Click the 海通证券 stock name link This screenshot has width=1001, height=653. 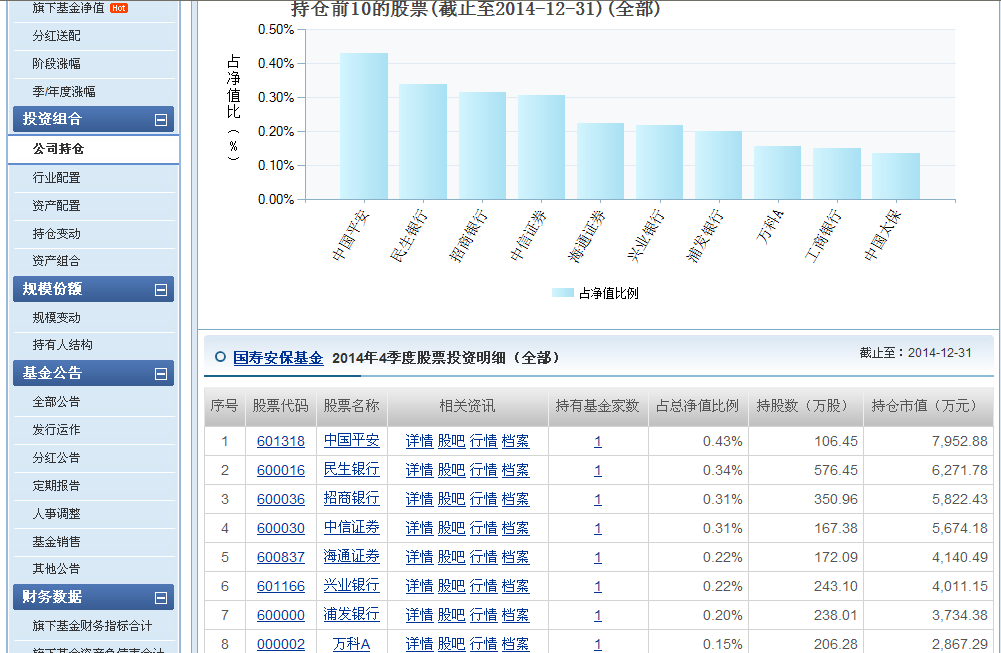pyautogui.click(x=352, y=557)
